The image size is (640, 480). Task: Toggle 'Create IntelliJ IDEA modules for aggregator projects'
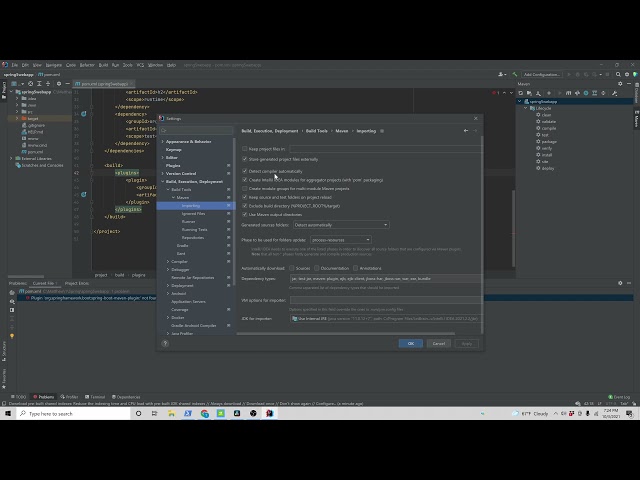(244, 180)
